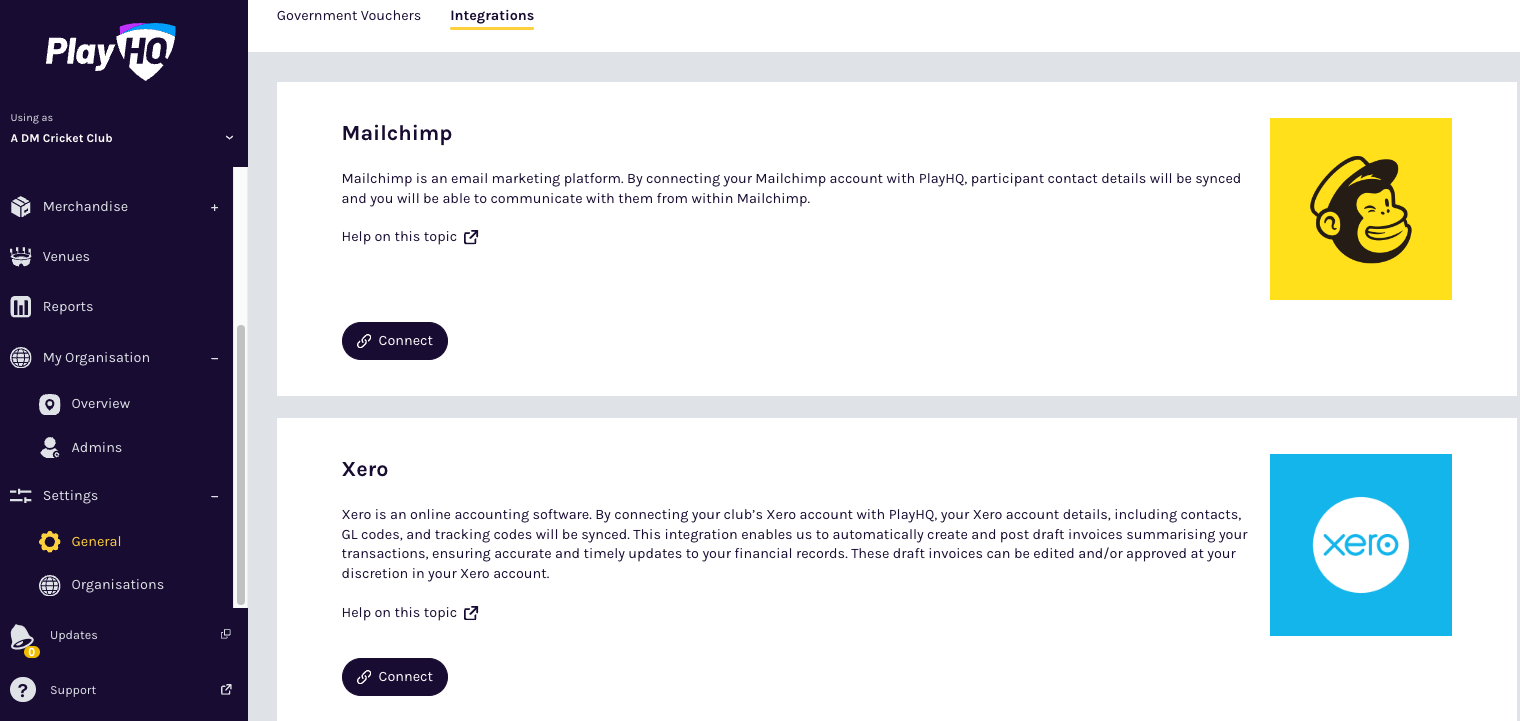Switch to the Government Vouchers tab
Image resolution: width=1520 pixels, height=721 pixels.
(349, 16)
